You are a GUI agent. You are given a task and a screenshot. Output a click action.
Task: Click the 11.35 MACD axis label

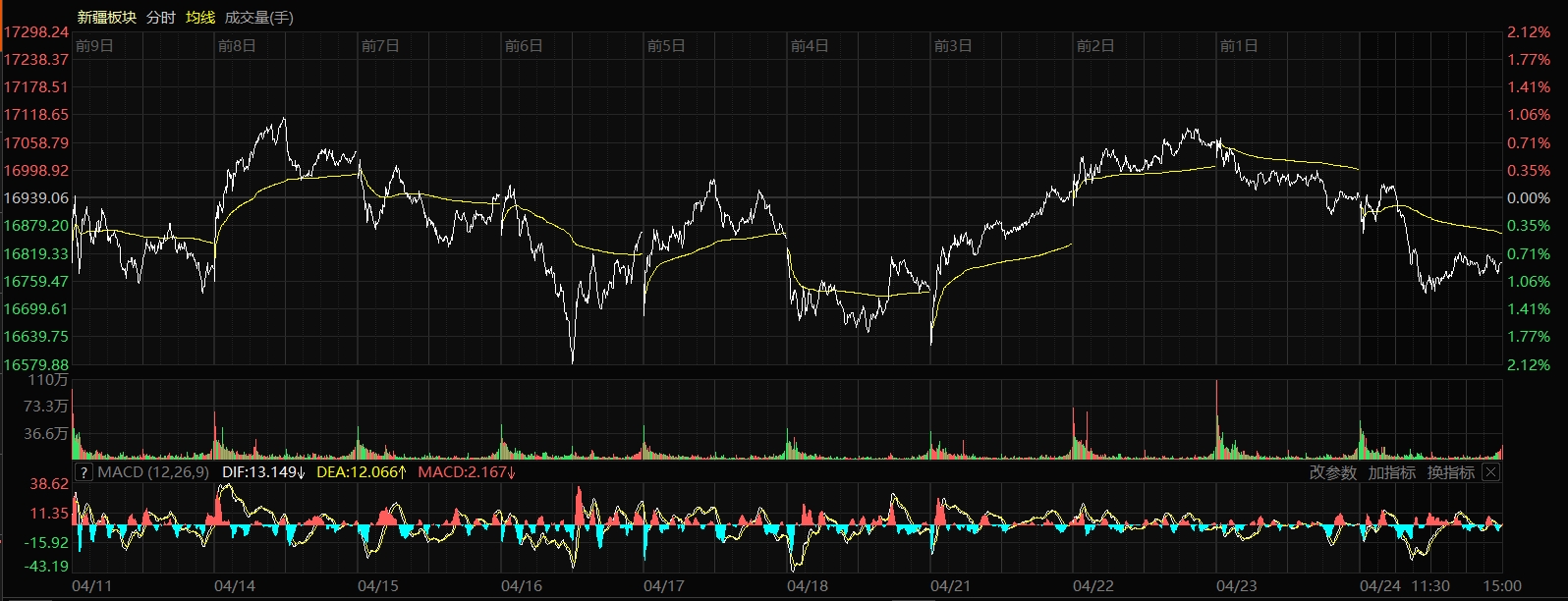pyautogui.click(x=49, y=514)
